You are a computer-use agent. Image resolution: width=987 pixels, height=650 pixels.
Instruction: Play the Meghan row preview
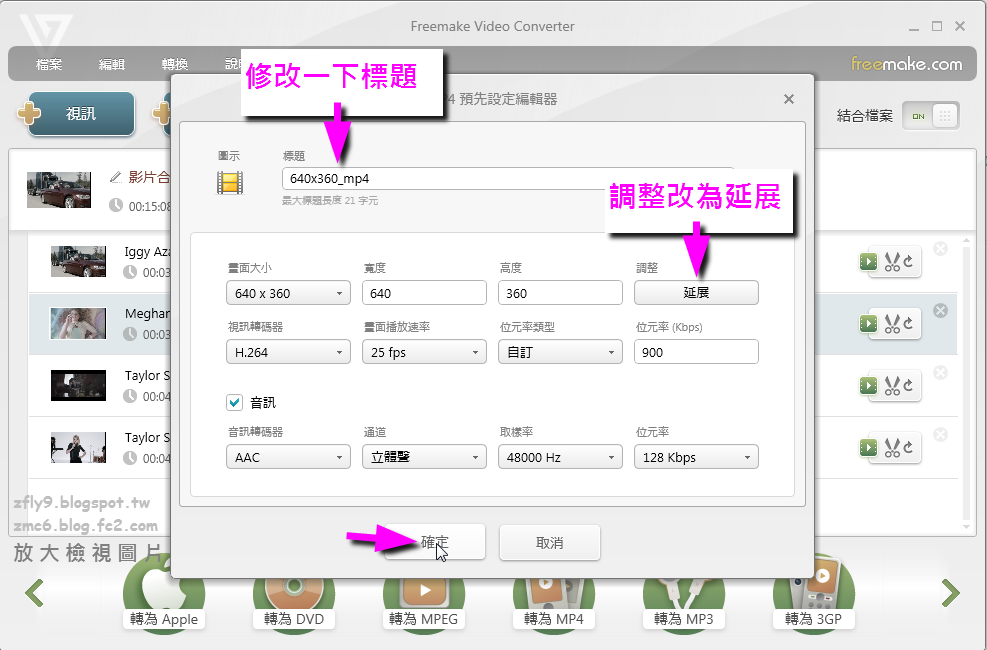tap(869, 323)
